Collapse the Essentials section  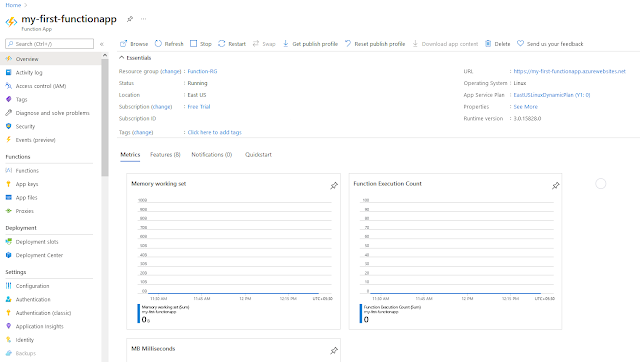click(122, 58)
